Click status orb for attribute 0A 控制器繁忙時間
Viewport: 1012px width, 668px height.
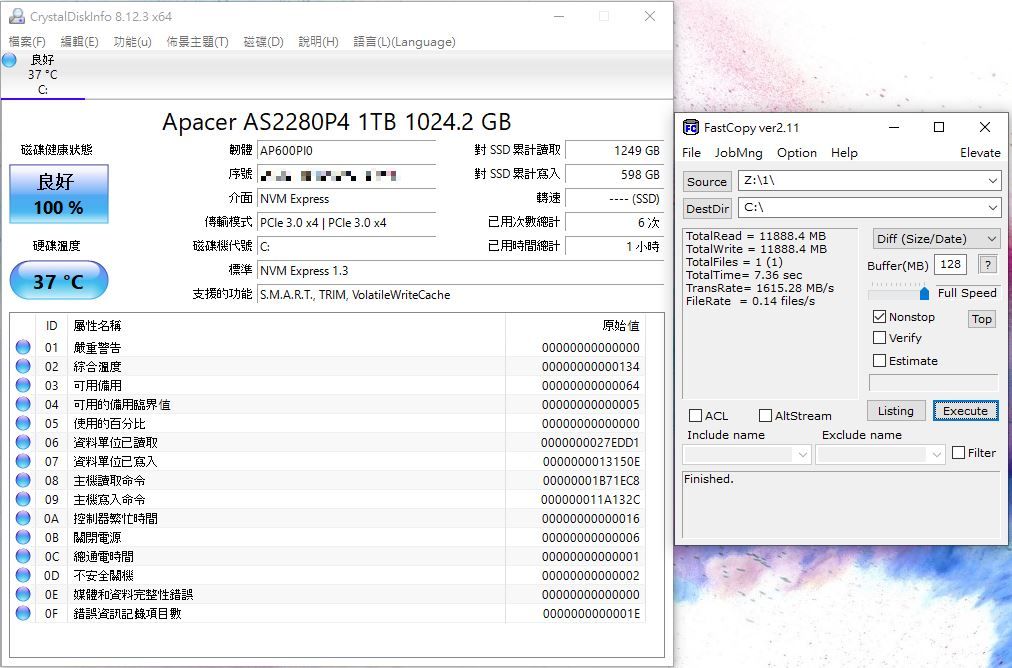[23, 518]
